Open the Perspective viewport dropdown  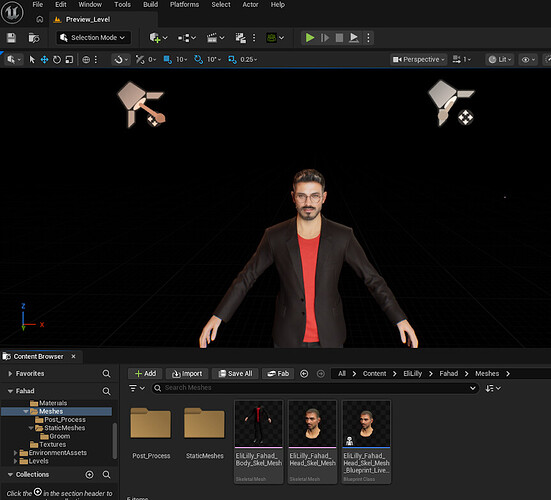coord(419,60)
